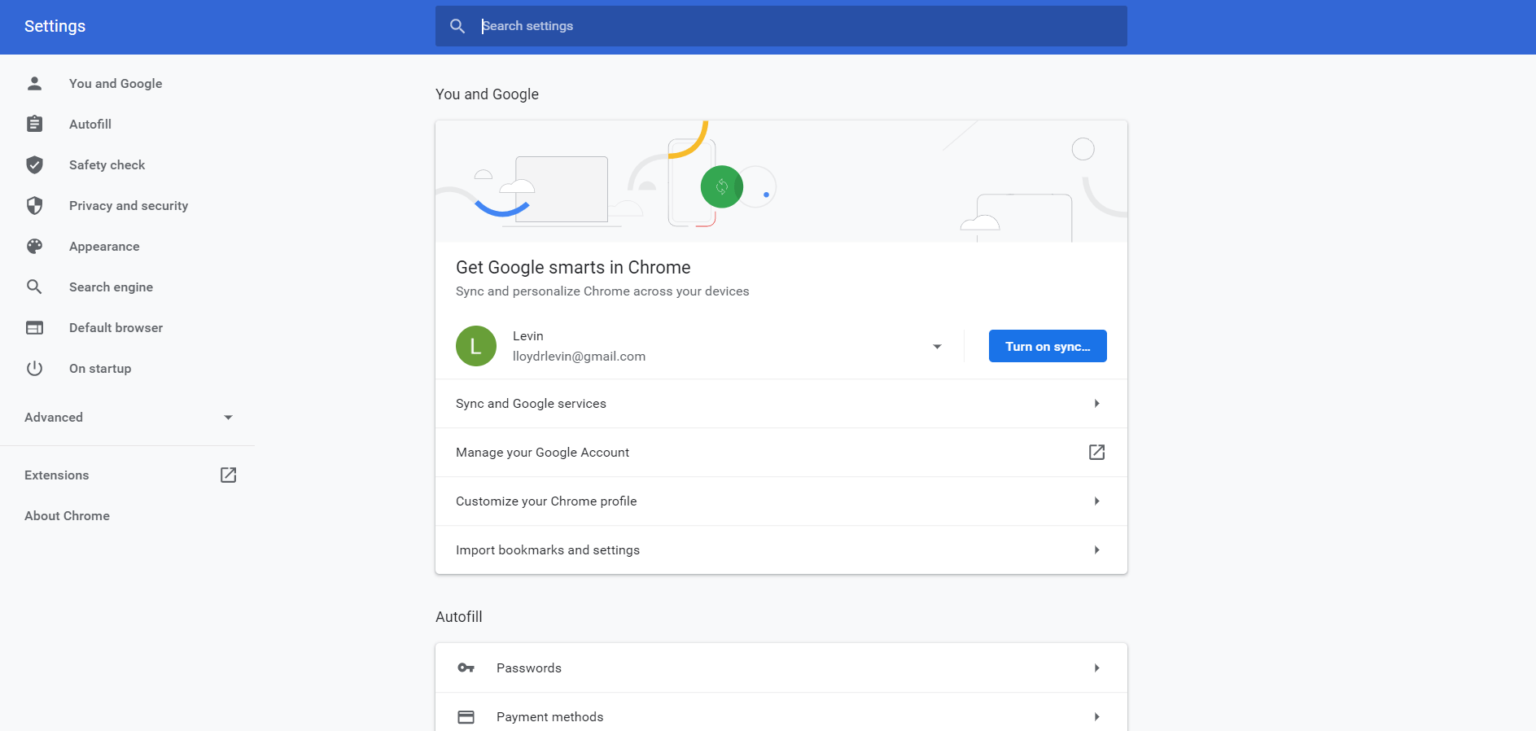This screenshot has height=731, width=1536.
Task: Select Search engine in the sidebar
Action: (111, 287)
